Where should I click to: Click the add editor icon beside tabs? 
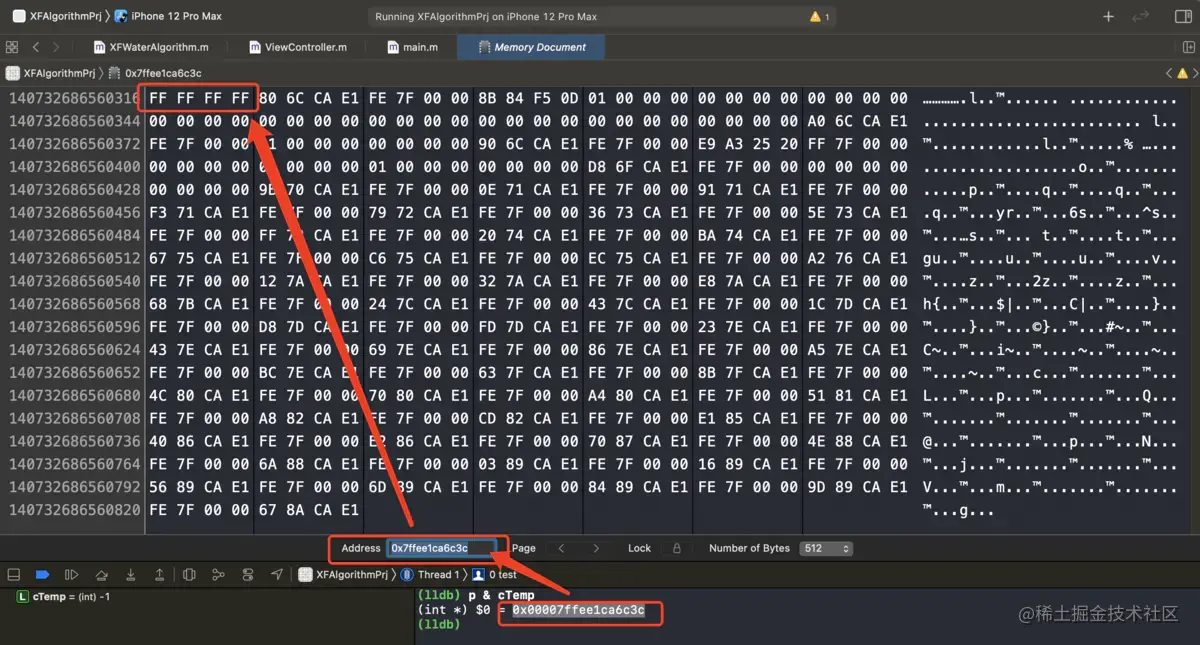pyautogui.click(x=1187, y=47)
